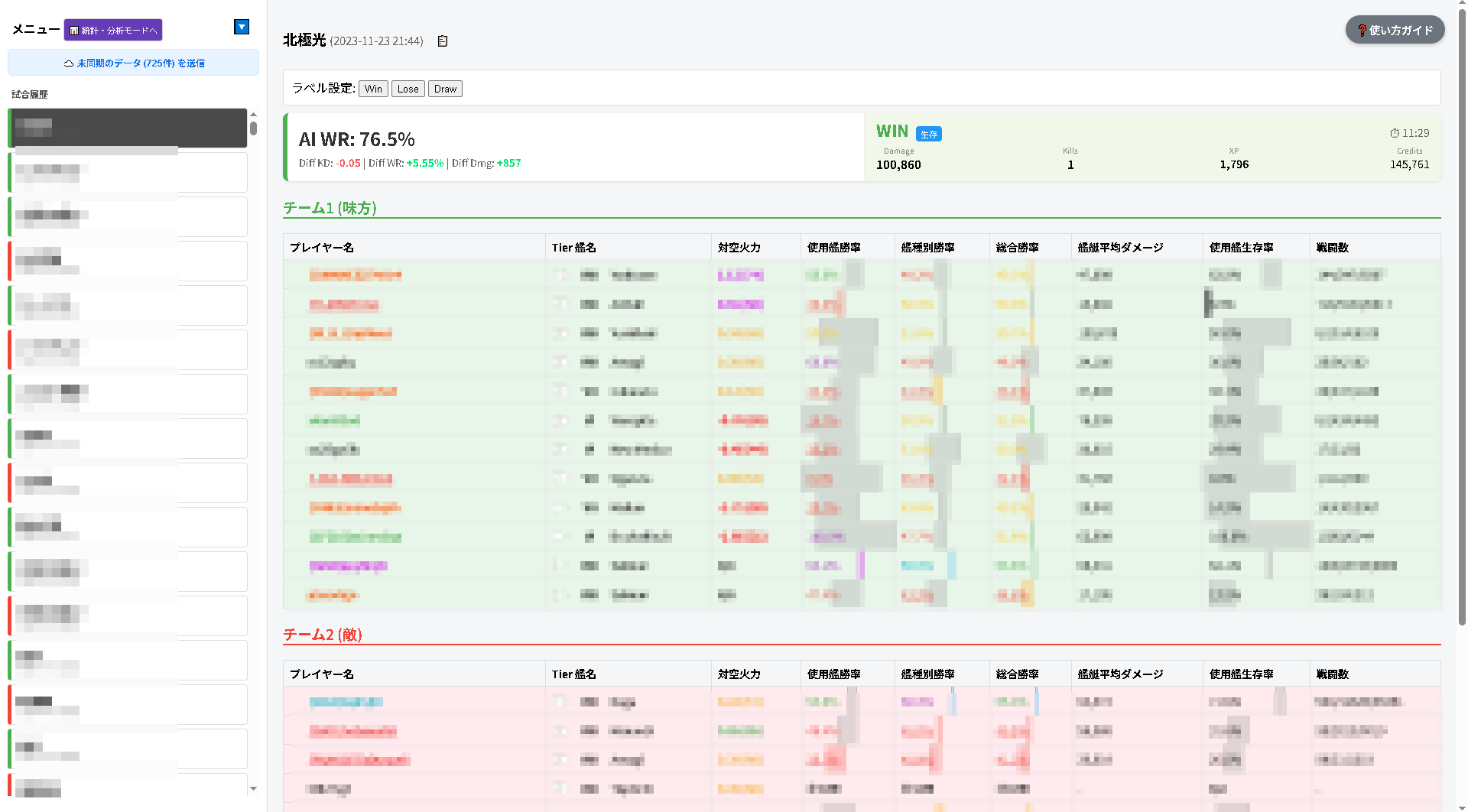
Task: Click the page's main vertical scrollbar
Action: [x=1462, y=306]
